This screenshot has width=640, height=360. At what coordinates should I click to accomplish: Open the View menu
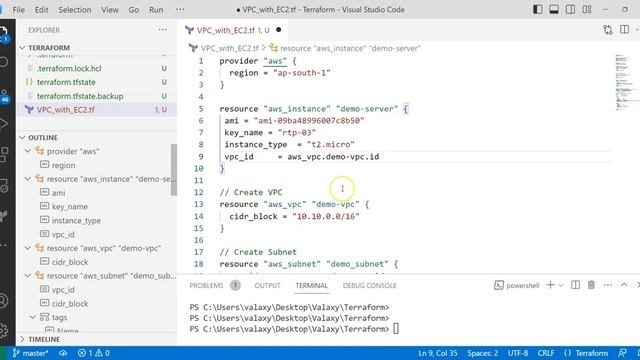[110, 9]
